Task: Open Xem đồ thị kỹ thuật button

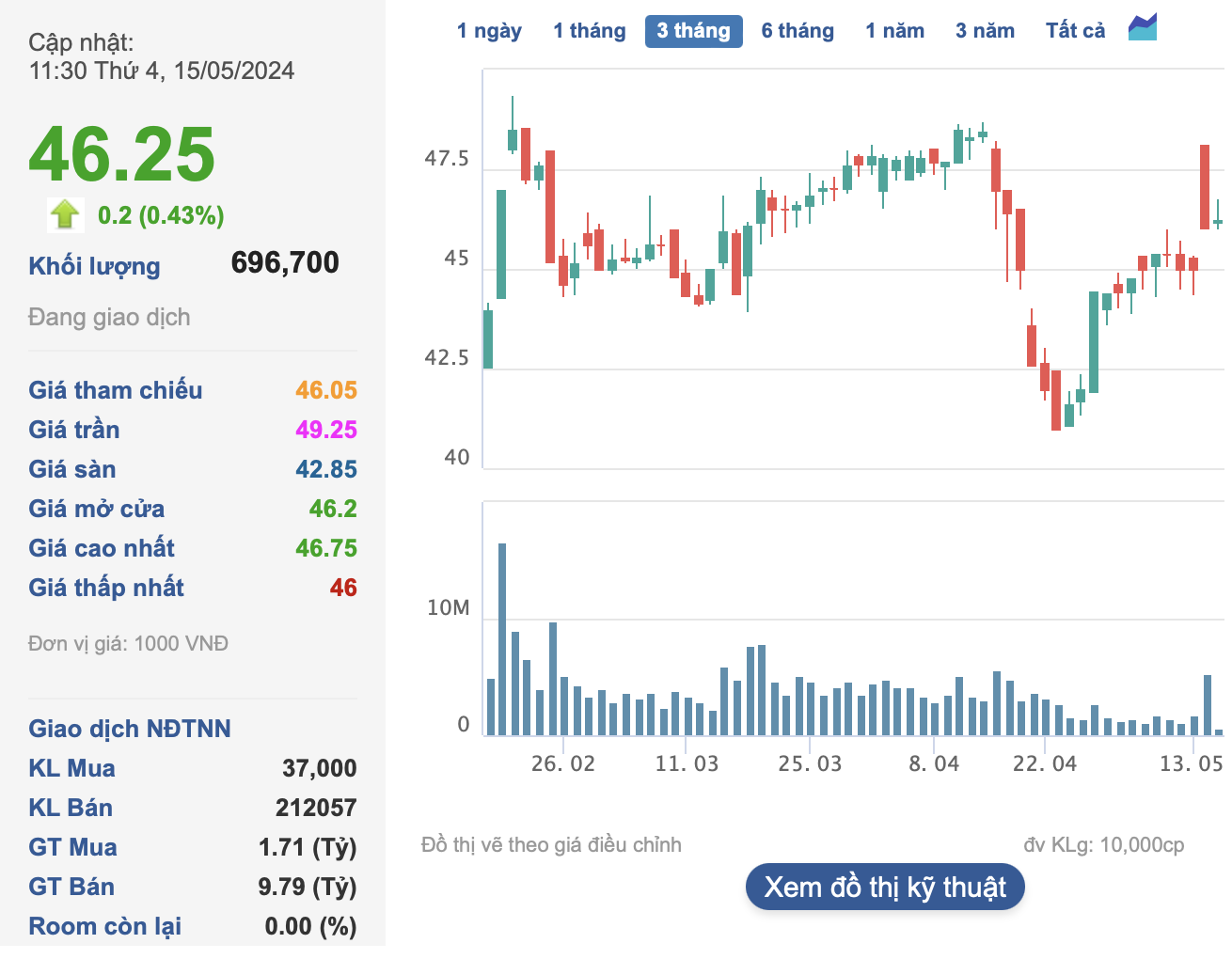Action: 885,887
